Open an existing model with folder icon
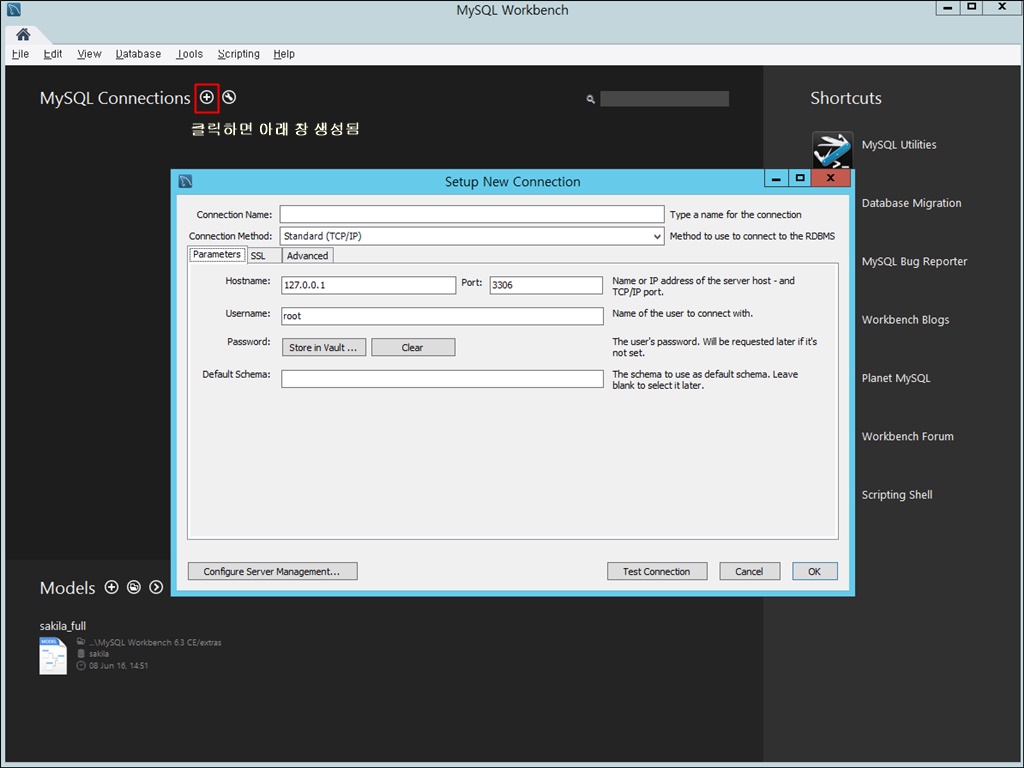This screenshot has width=1024, height=768. 134,587
